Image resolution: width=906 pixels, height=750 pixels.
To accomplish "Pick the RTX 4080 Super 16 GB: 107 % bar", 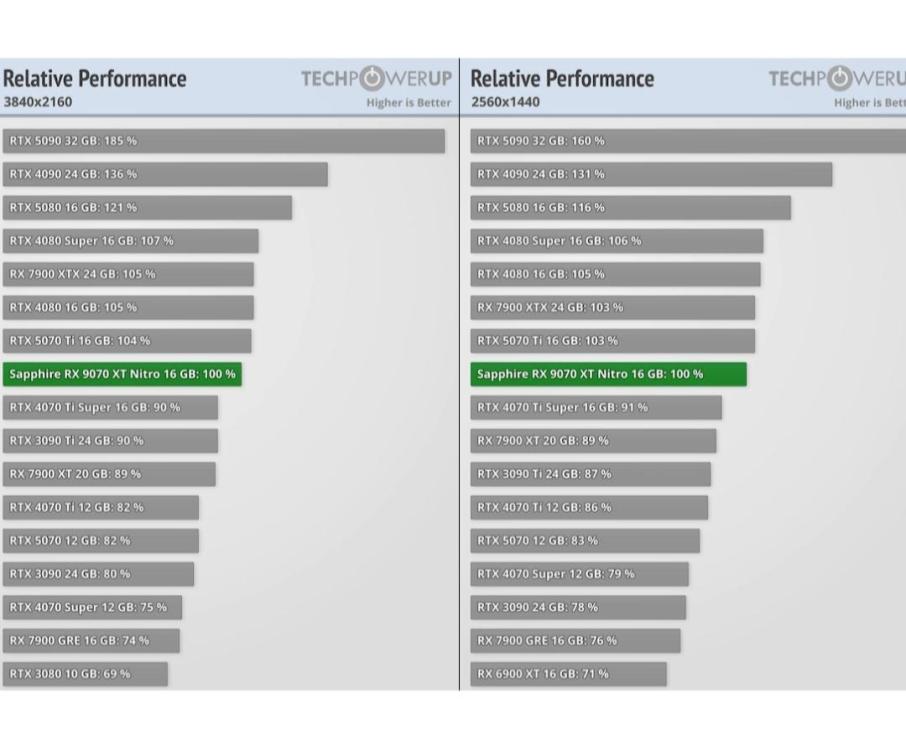I will click(130, 241).
